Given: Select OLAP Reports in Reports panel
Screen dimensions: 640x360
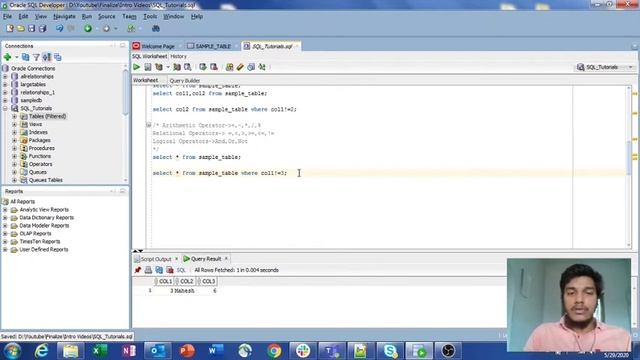Looking at the screenshot, I should [35, 234].
